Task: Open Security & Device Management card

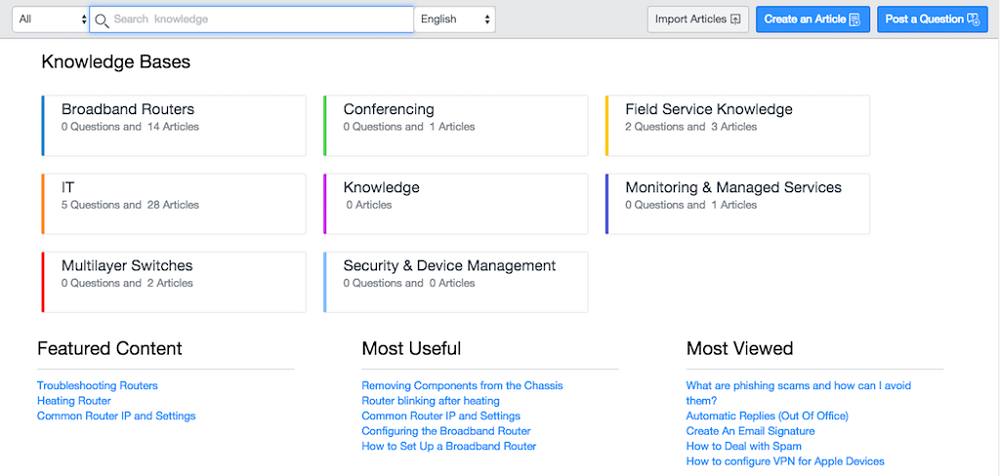Action: point(456,281)
